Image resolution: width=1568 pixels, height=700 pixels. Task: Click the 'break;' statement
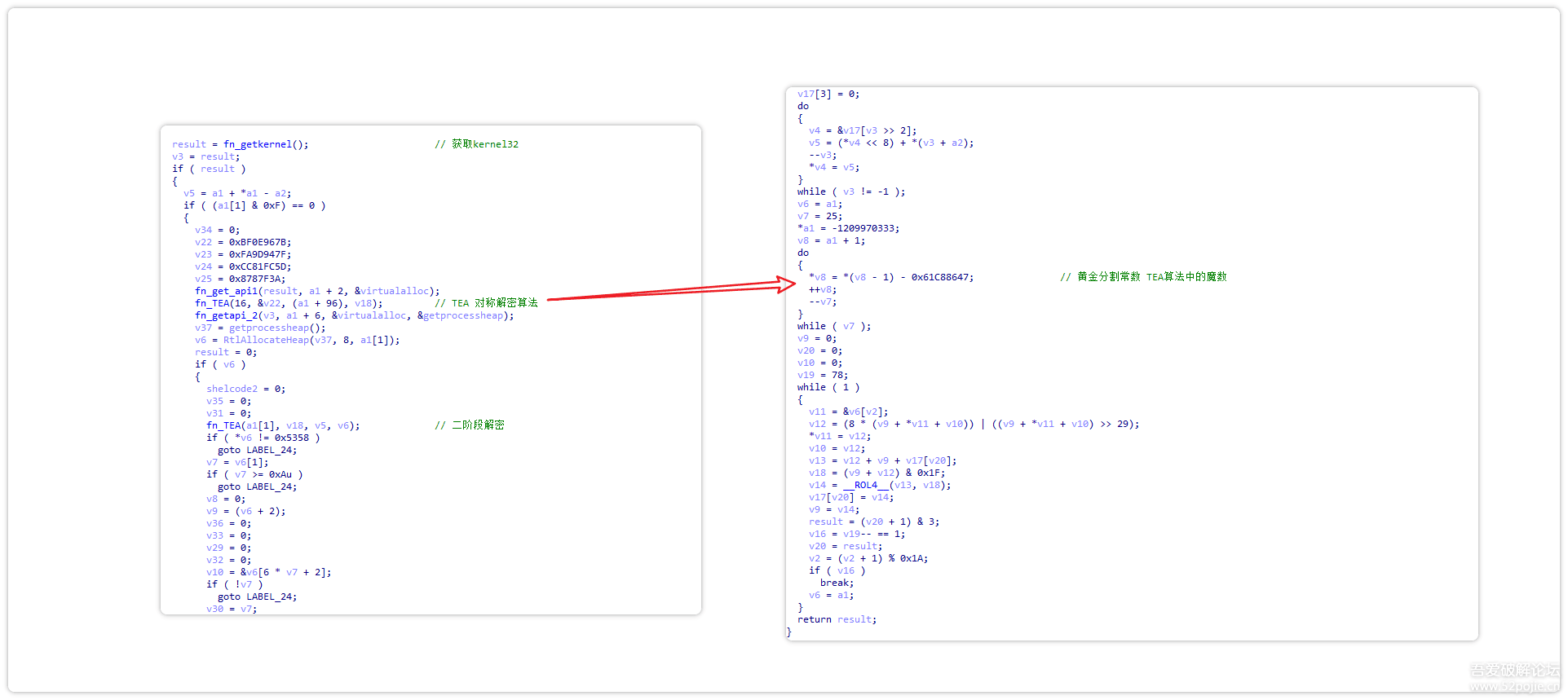point(837,583)
